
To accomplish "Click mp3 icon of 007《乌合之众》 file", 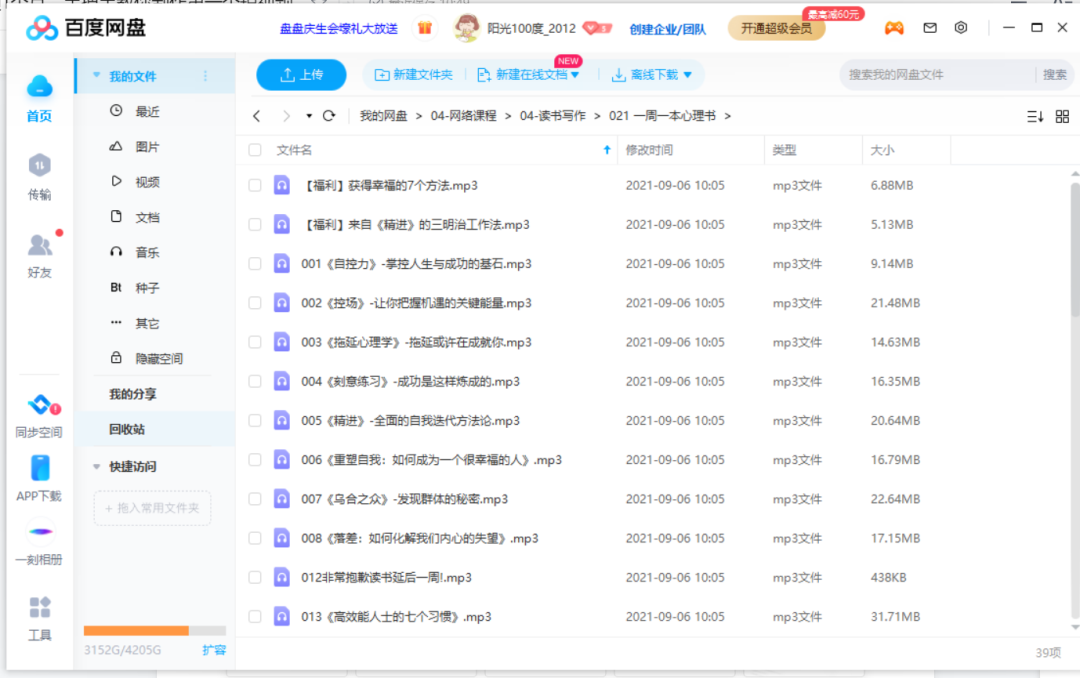I will 282,499.
